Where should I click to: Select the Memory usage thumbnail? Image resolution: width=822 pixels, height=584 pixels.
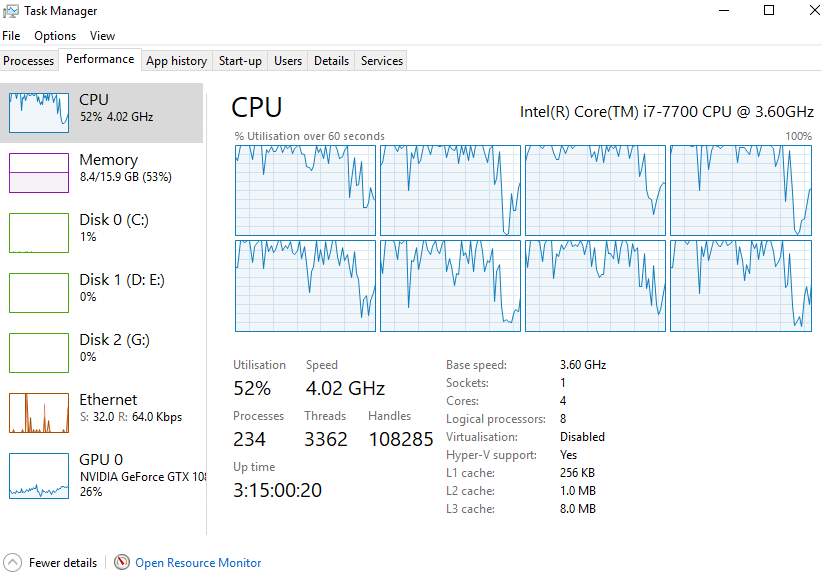point(39,172)
